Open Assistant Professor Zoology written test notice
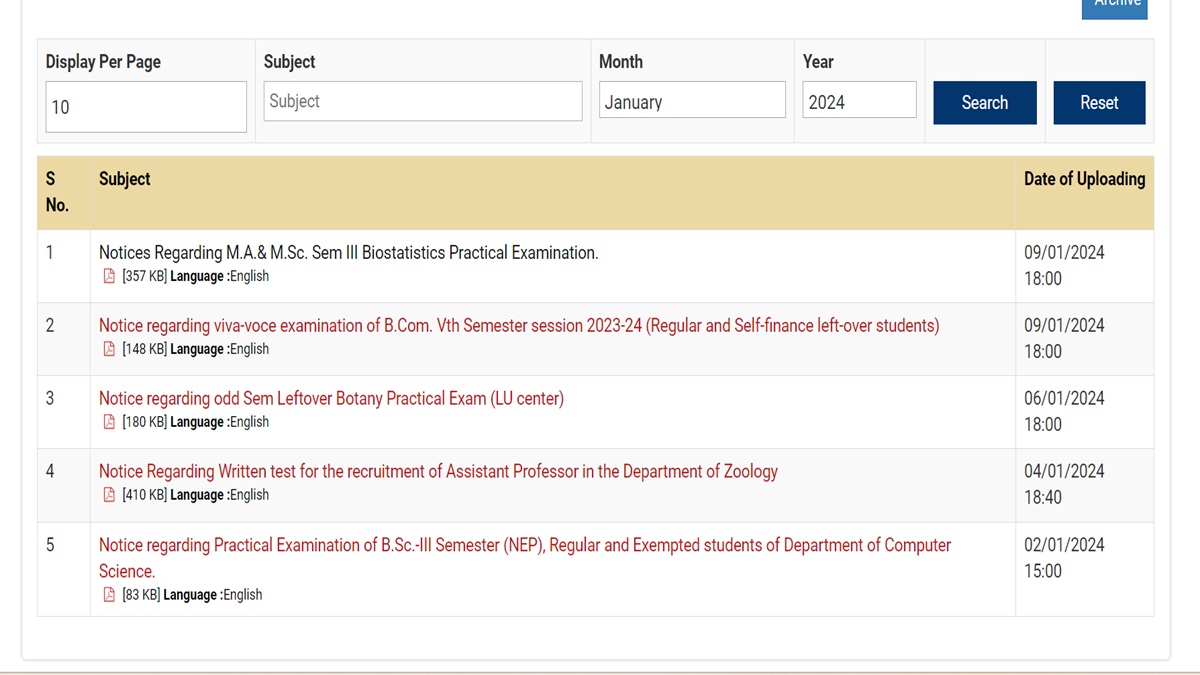This screenshot has height=675, width=1200. [438, 472]
